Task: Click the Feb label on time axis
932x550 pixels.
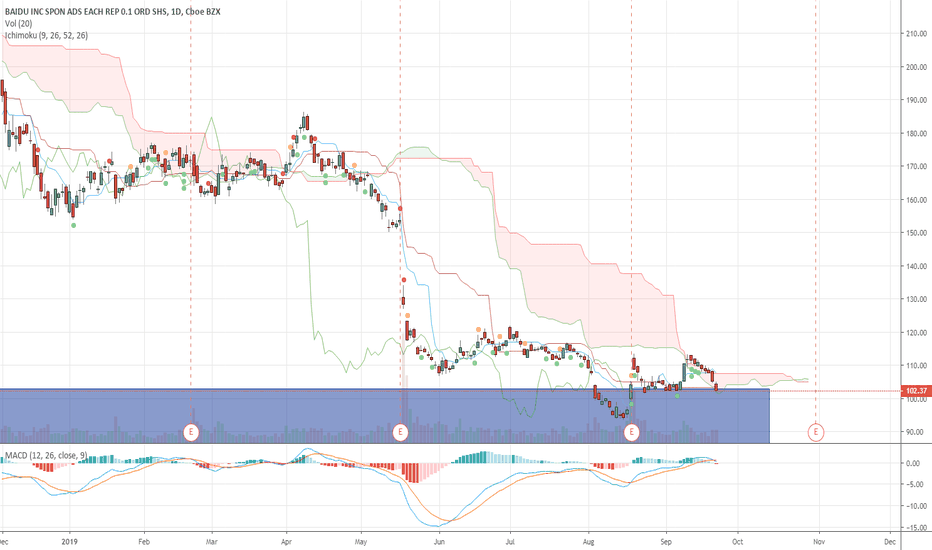Action: tap(144, 542)
